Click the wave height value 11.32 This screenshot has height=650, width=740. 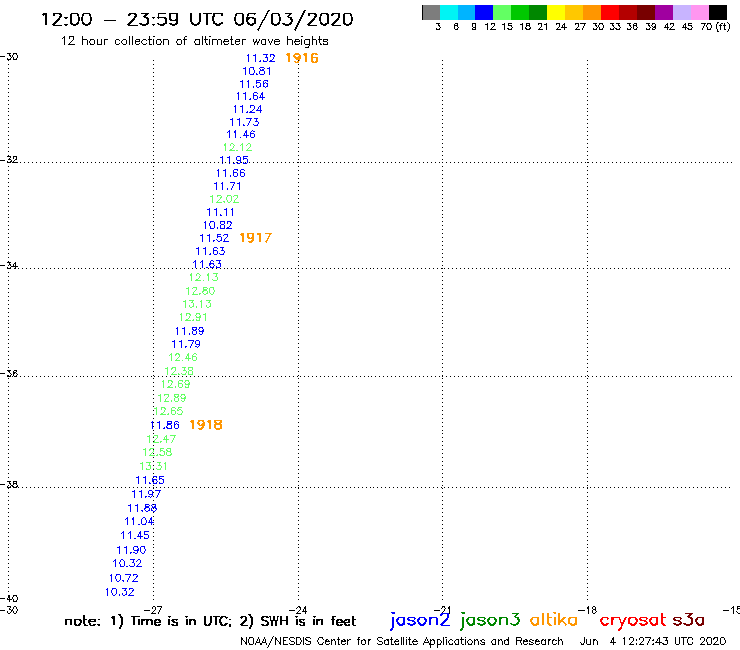[x=261, y=58]
